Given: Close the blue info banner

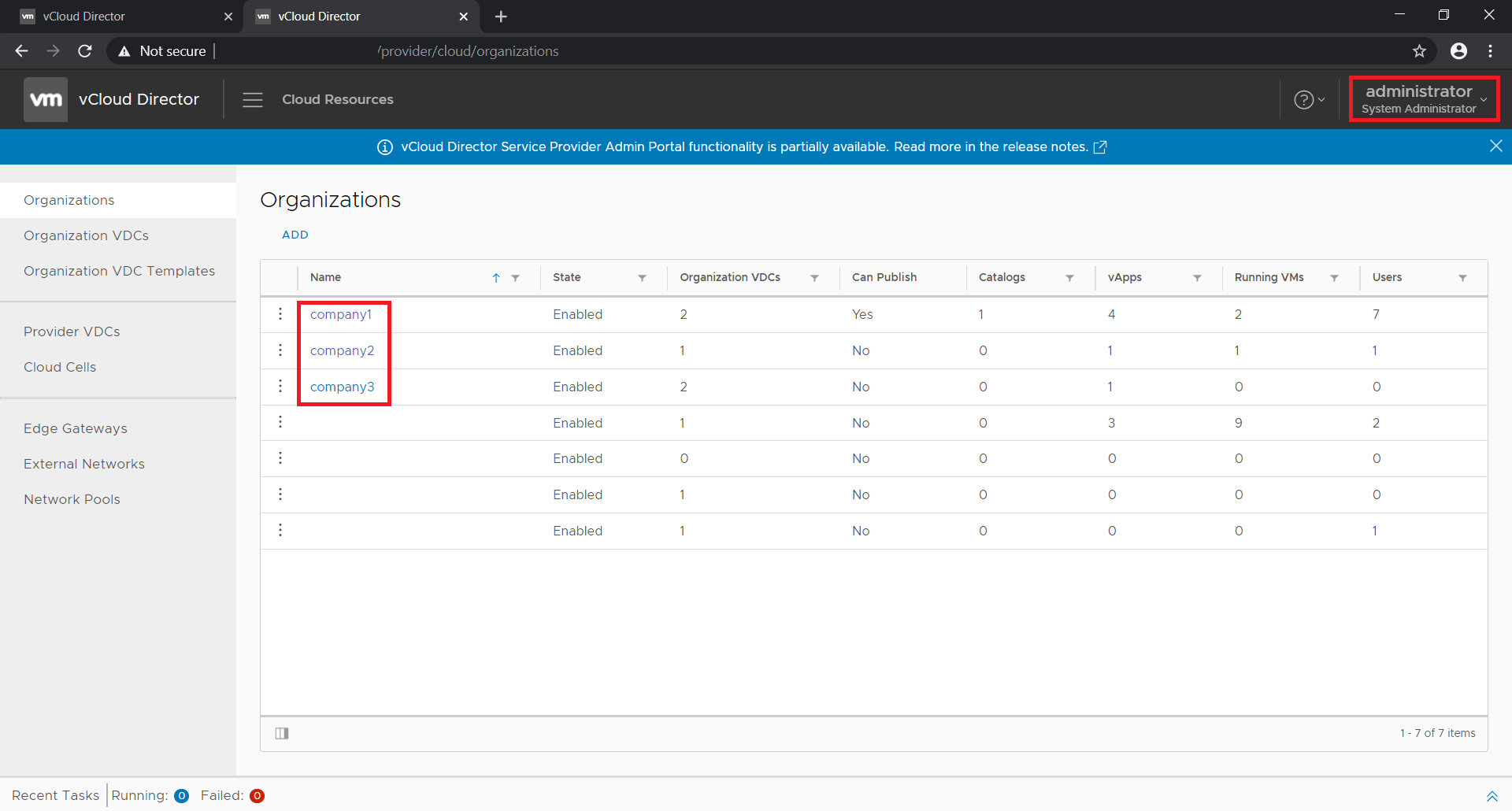Looking at the screenshot, I should click(x=1495, y=146).
